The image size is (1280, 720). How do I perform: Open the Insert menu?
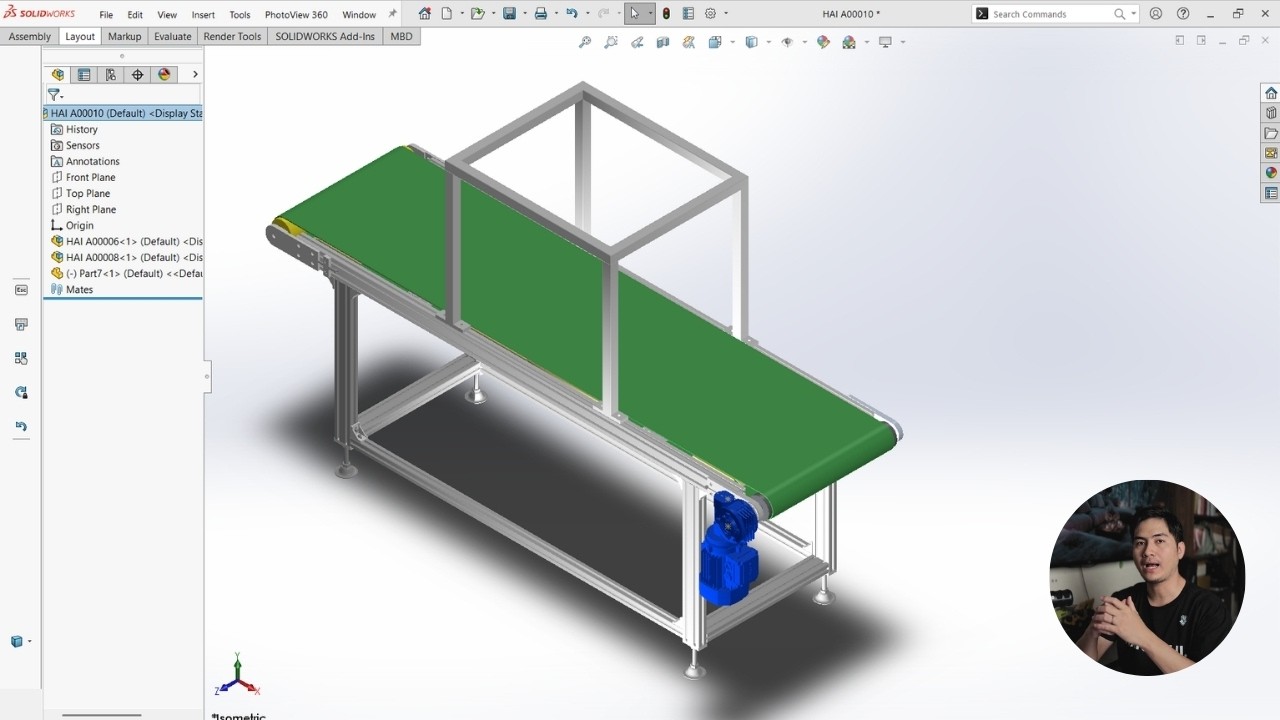tap(203, 15)
